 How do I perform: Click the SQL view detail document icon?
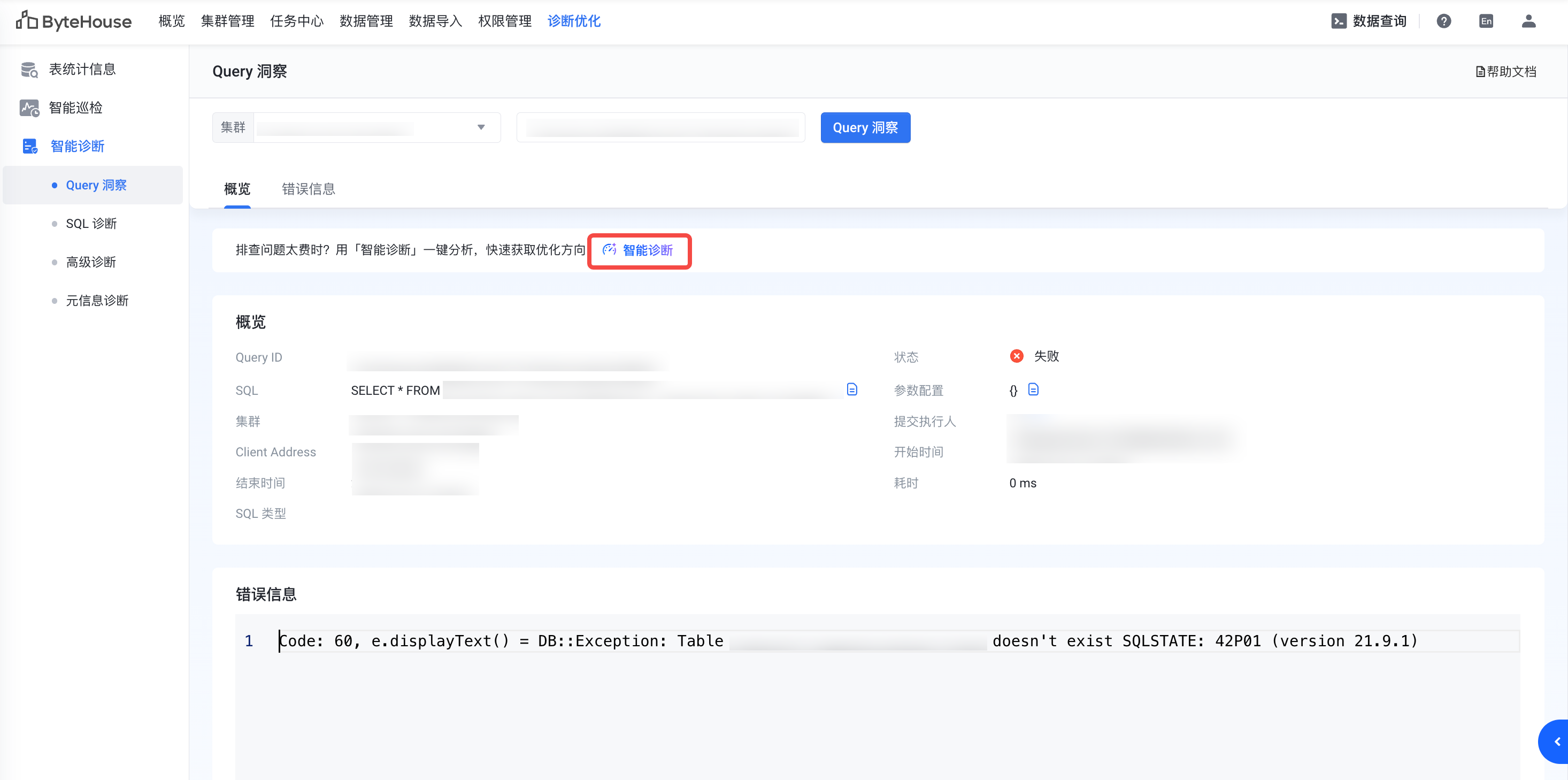(x=851, y=389)
